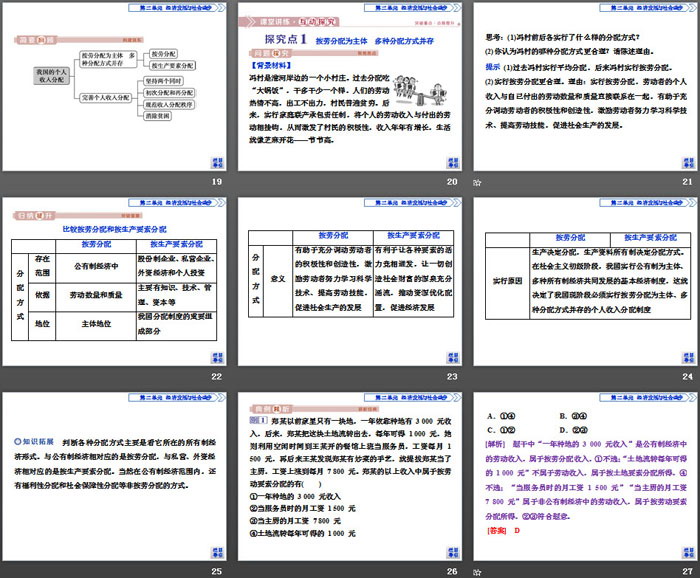Click slide number label 25

pos(217,571)
